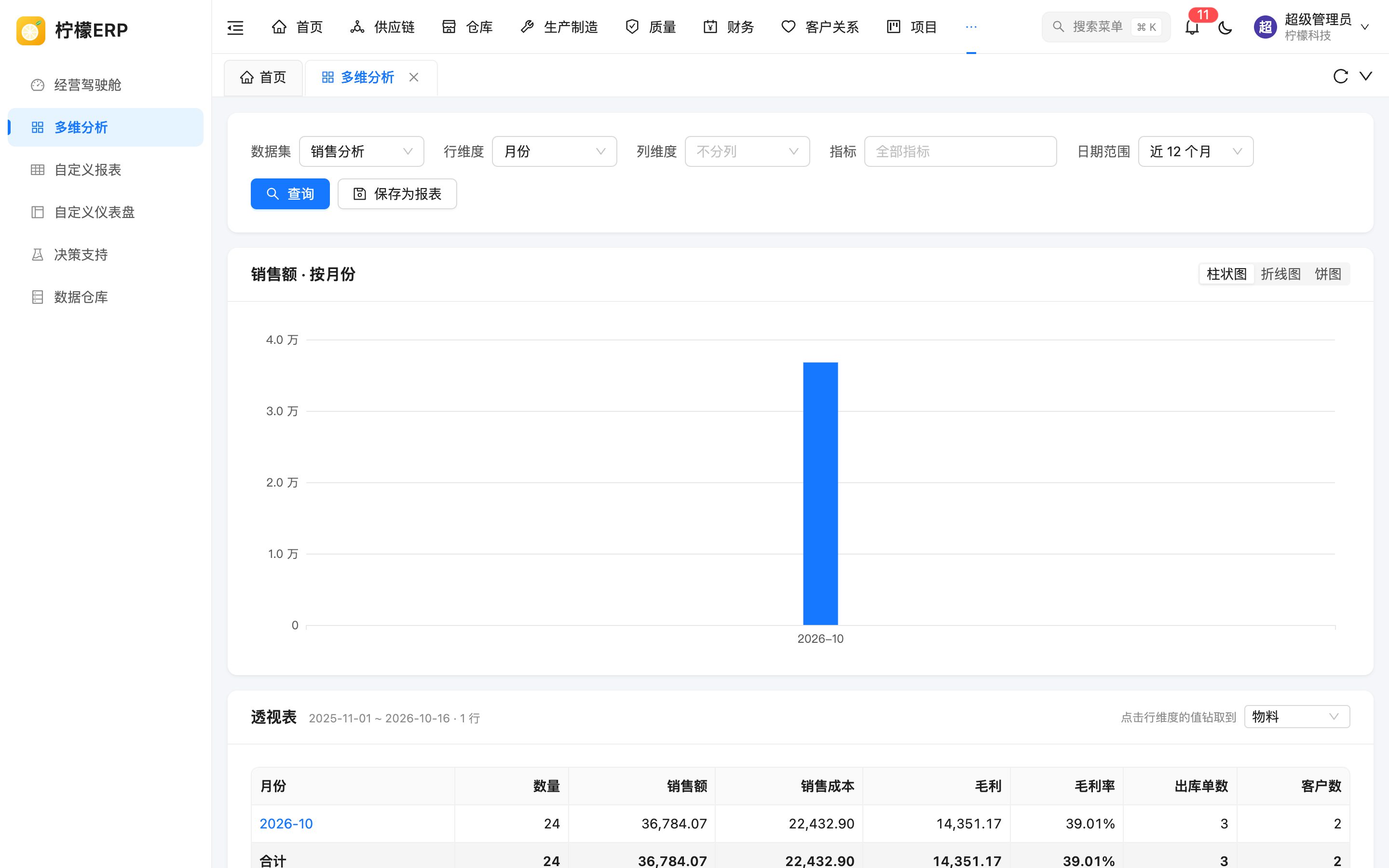
Task: Switch the chart to 柱状图
Action: (1226, 274)
